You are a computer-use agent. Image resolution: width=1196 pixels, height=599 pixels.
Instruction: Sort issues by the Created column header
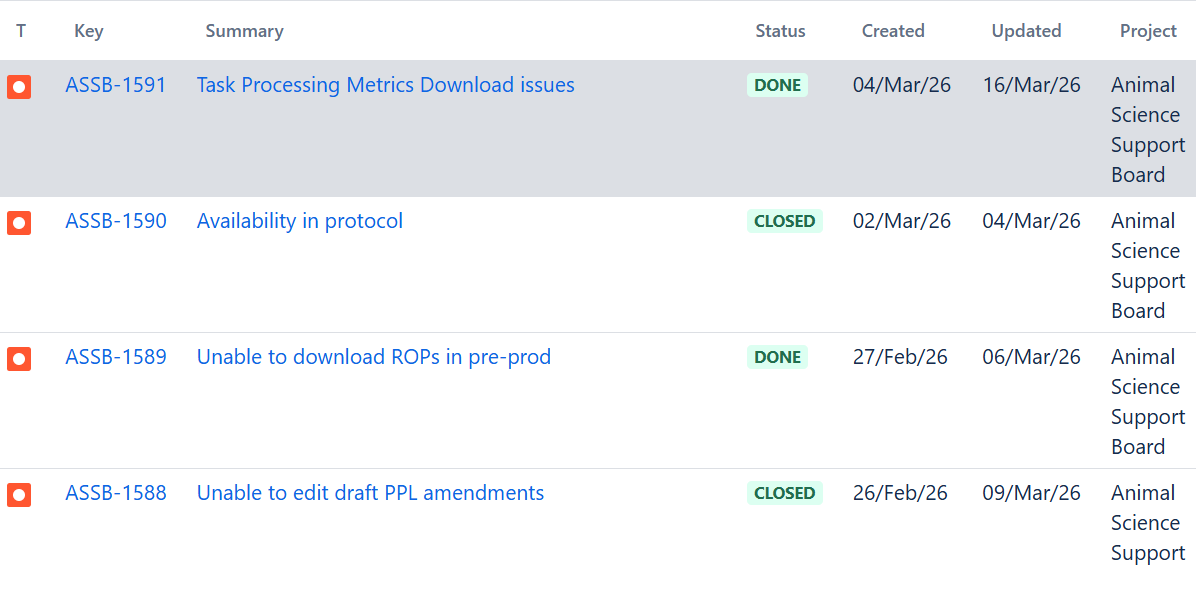892,31
